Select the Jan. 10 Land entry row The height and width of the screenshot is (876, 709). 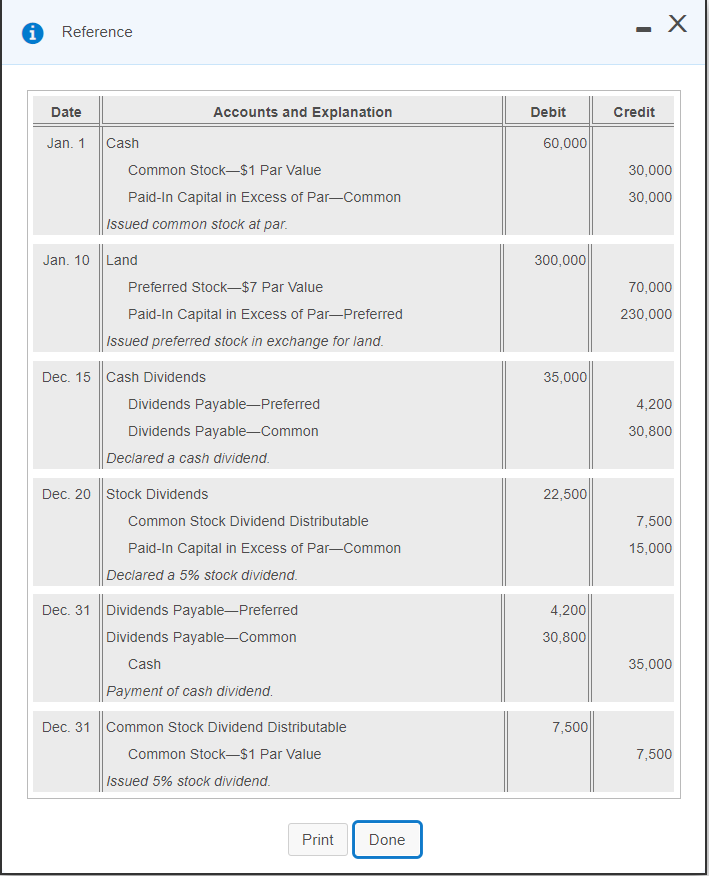(x=121, y=260)
